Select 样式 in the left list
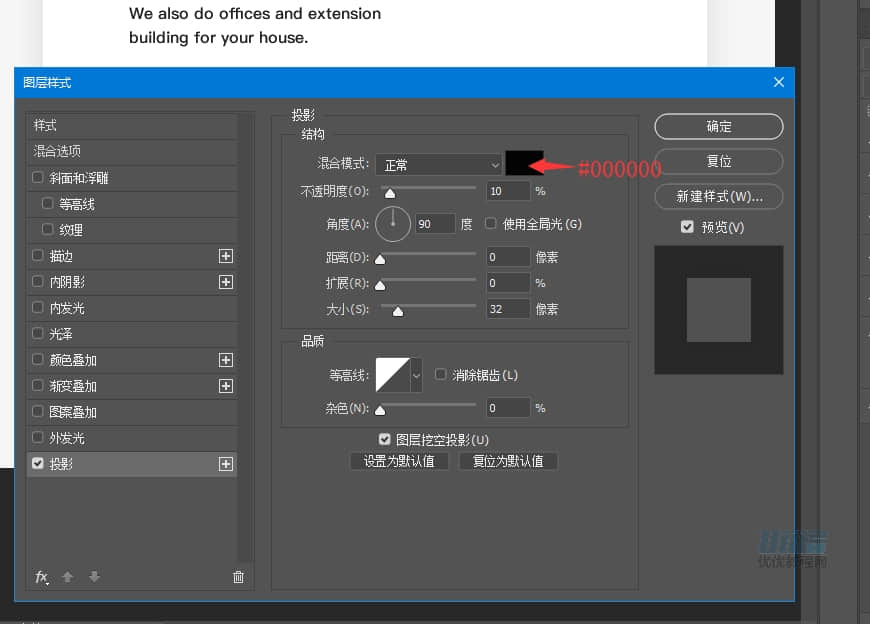 (x=132, y=125)
